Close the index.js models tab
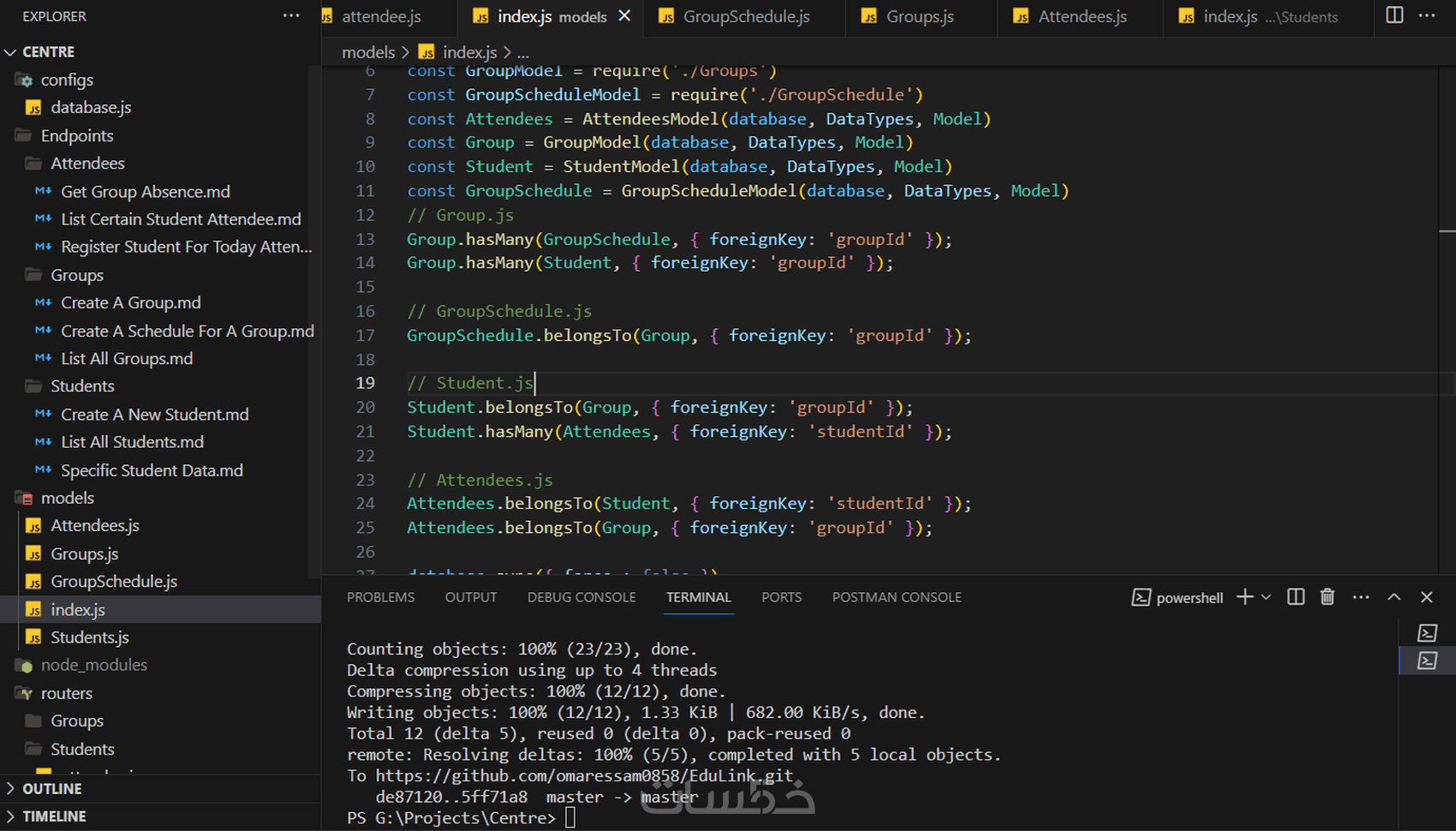The height and width of the screenshot is (831, 1456). [624, 15]
